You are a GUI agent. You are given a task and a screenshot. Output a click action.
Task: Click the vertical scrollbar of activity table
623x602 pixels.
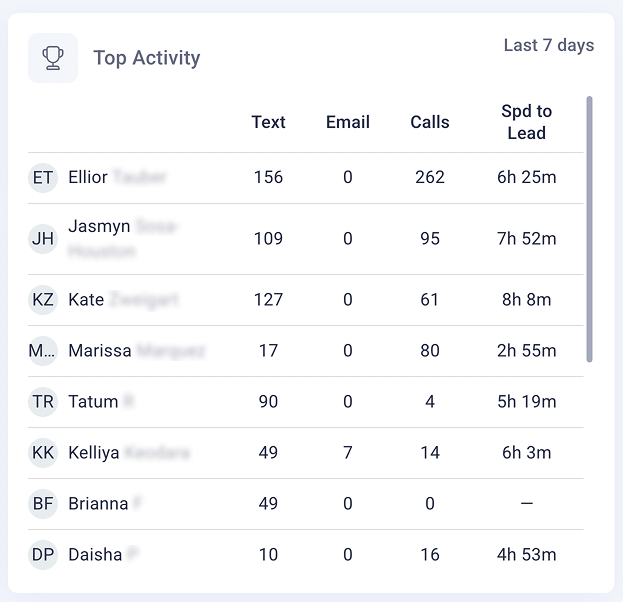589,229
